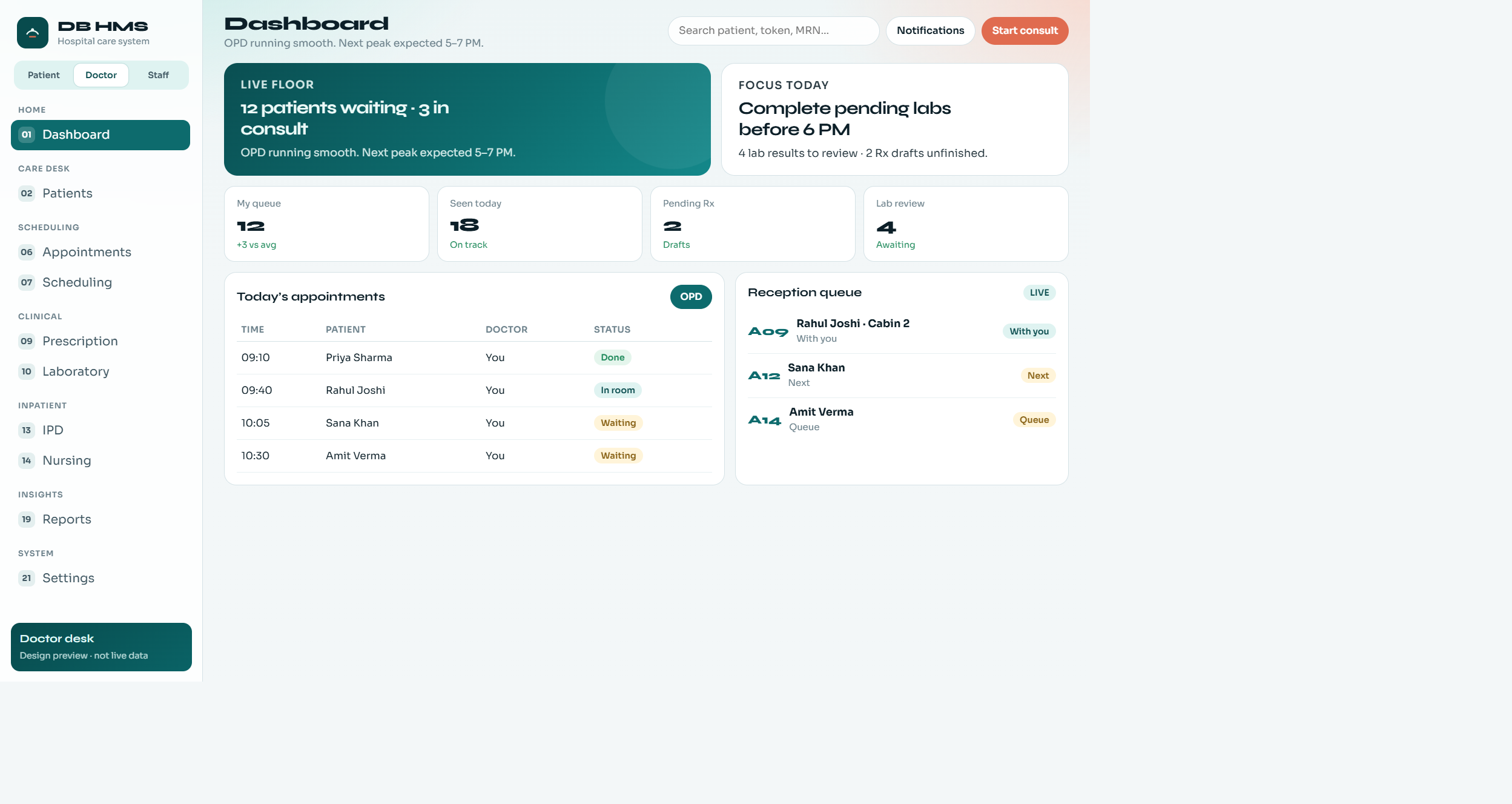Open the Patients sidebar item
This screenshot has height=804, width=1512.
click(101, 193)
